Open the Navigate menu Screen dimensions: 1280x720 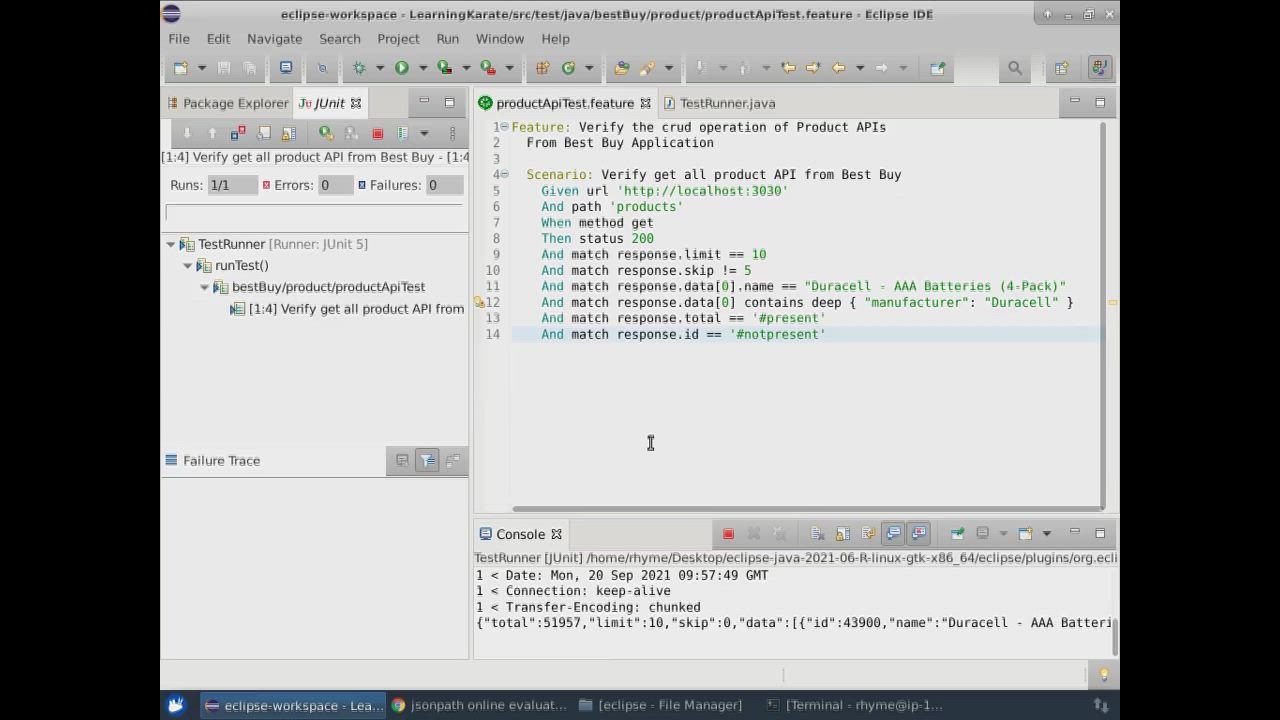pos(274,38)
